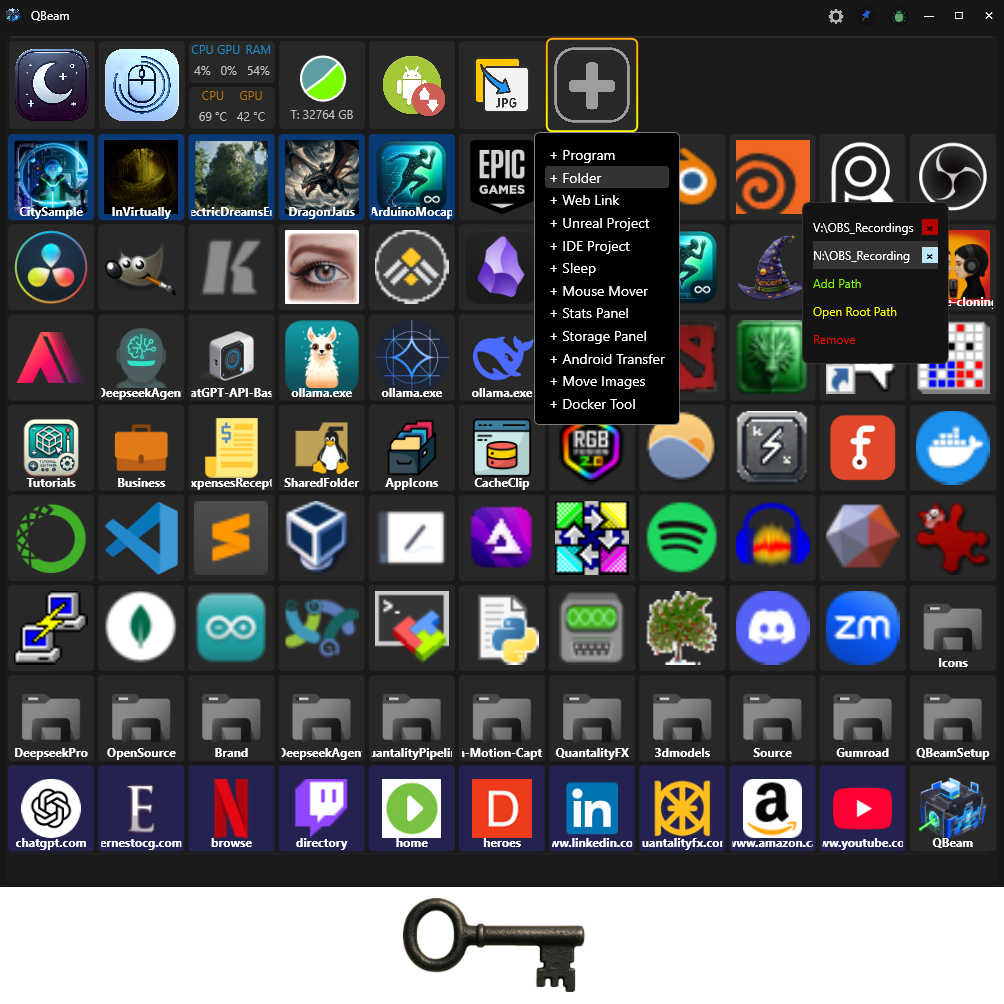Open MongoDB leaf icon

[x=142, y=628]
